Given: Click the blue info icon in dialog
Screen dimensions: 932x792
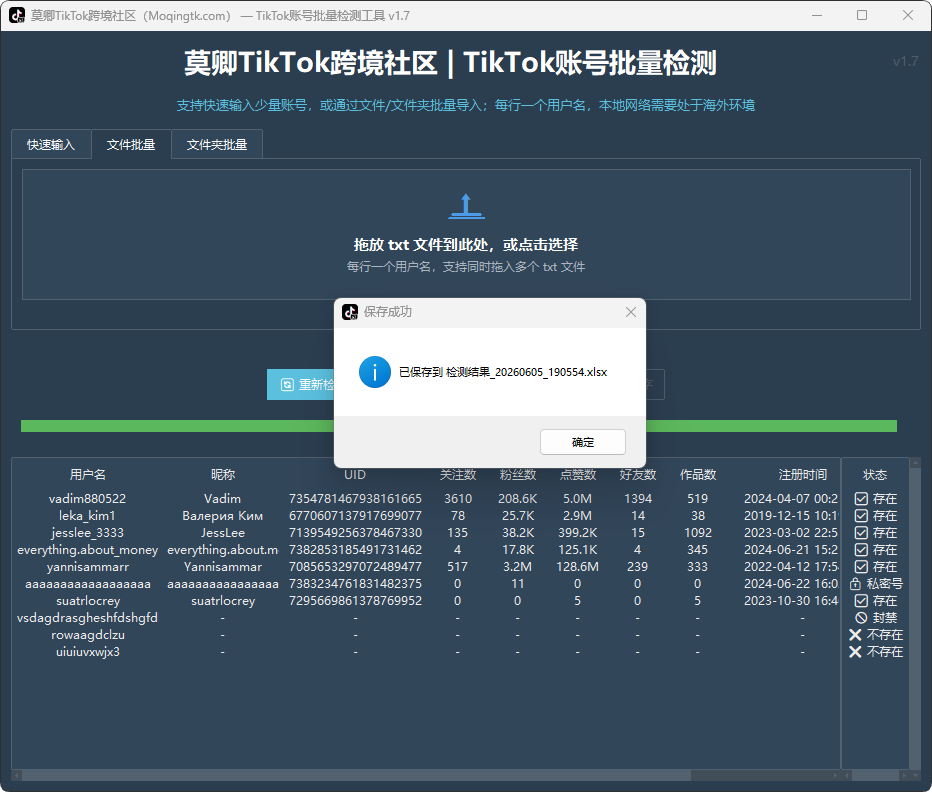Looking at the screenshot, I should click(x=374, y=372).
